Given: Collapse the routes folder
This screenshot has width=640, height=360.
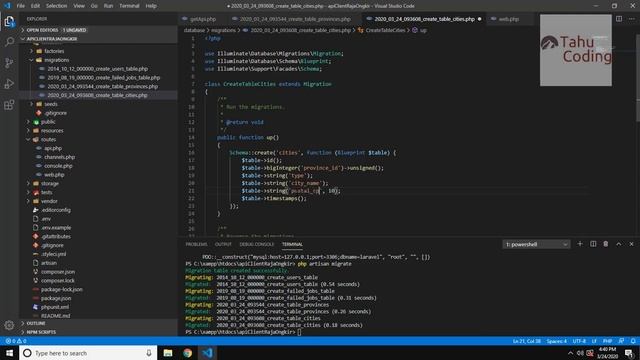Looking at the screenshot, I should point(48,140).
